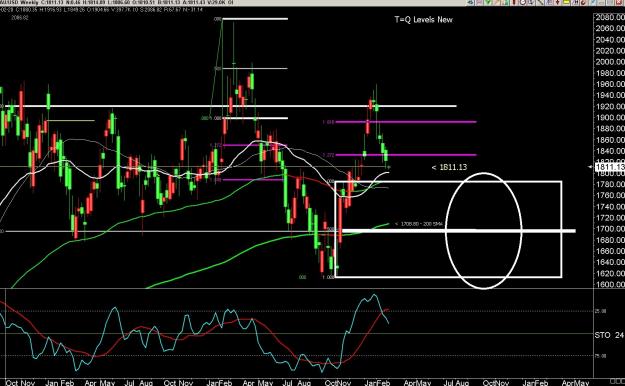Screen dimensions: 625x386
Task: Click the 1860.00 price axis label
Action: pyautogui.click(x=610, y=140)
